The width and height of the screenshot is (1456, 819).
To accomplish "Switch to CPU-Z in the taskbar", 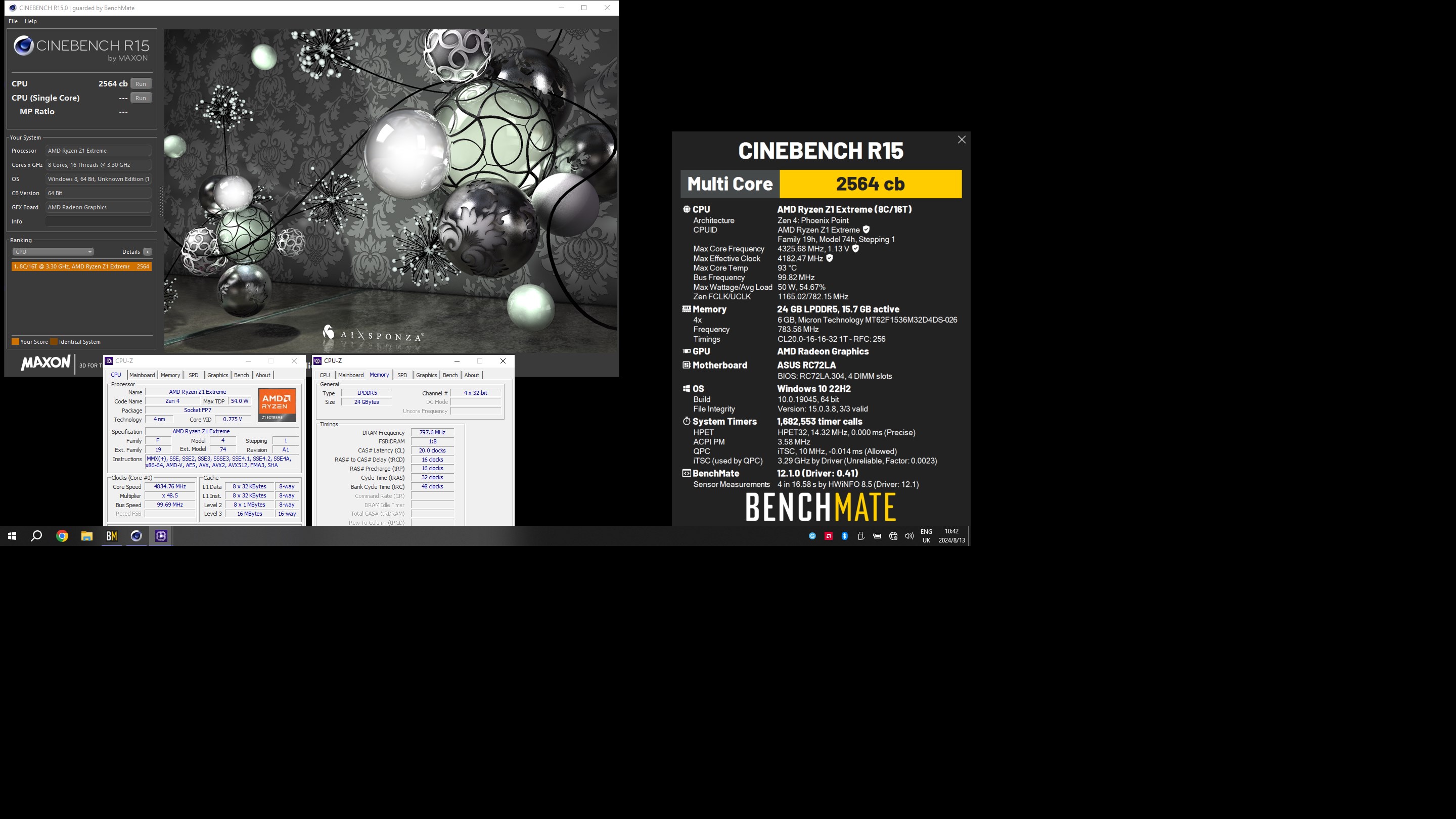I will pos(161,536).
